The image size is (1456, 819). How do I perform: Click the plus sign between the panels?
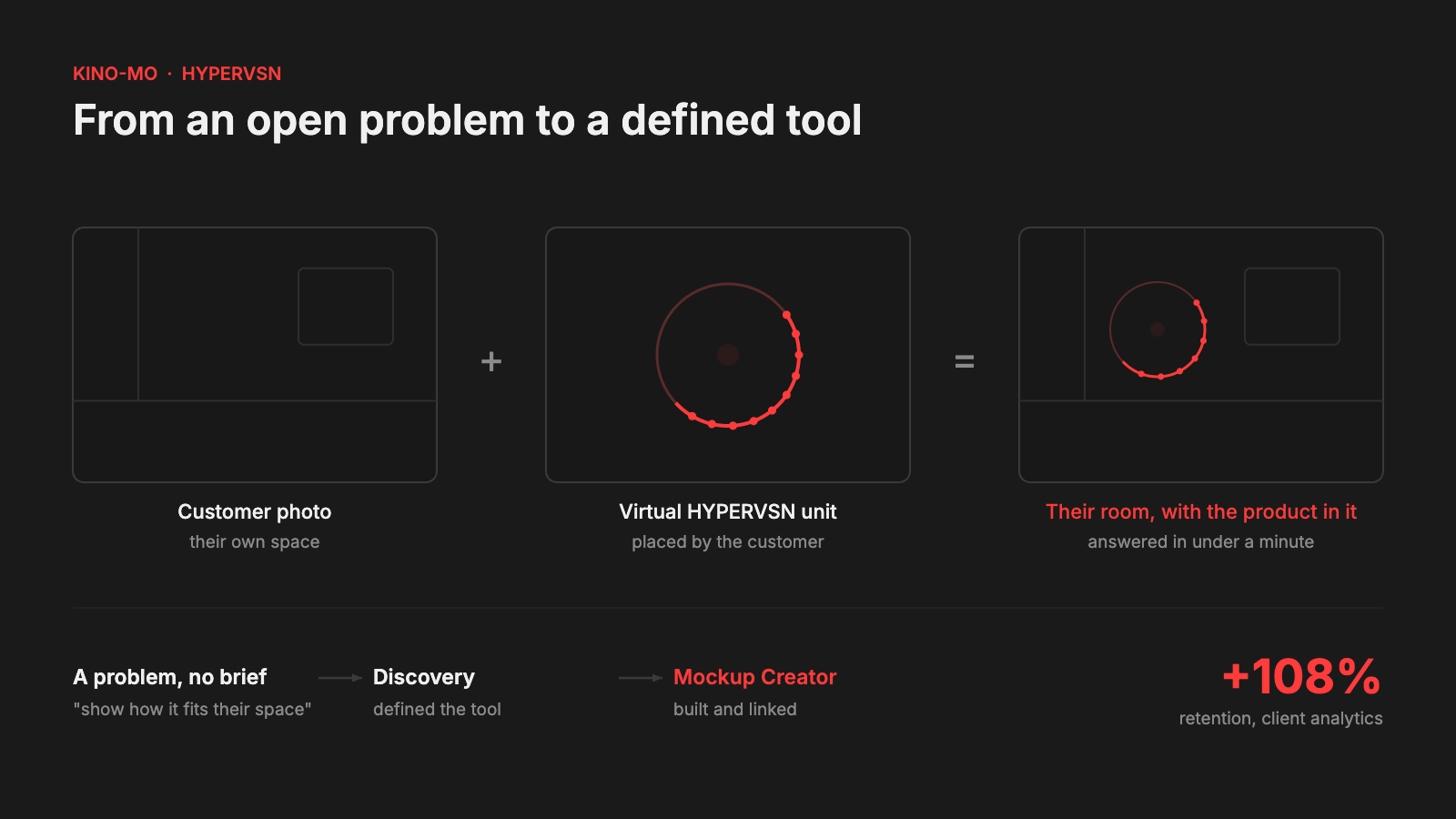click(x=491, y=361)
